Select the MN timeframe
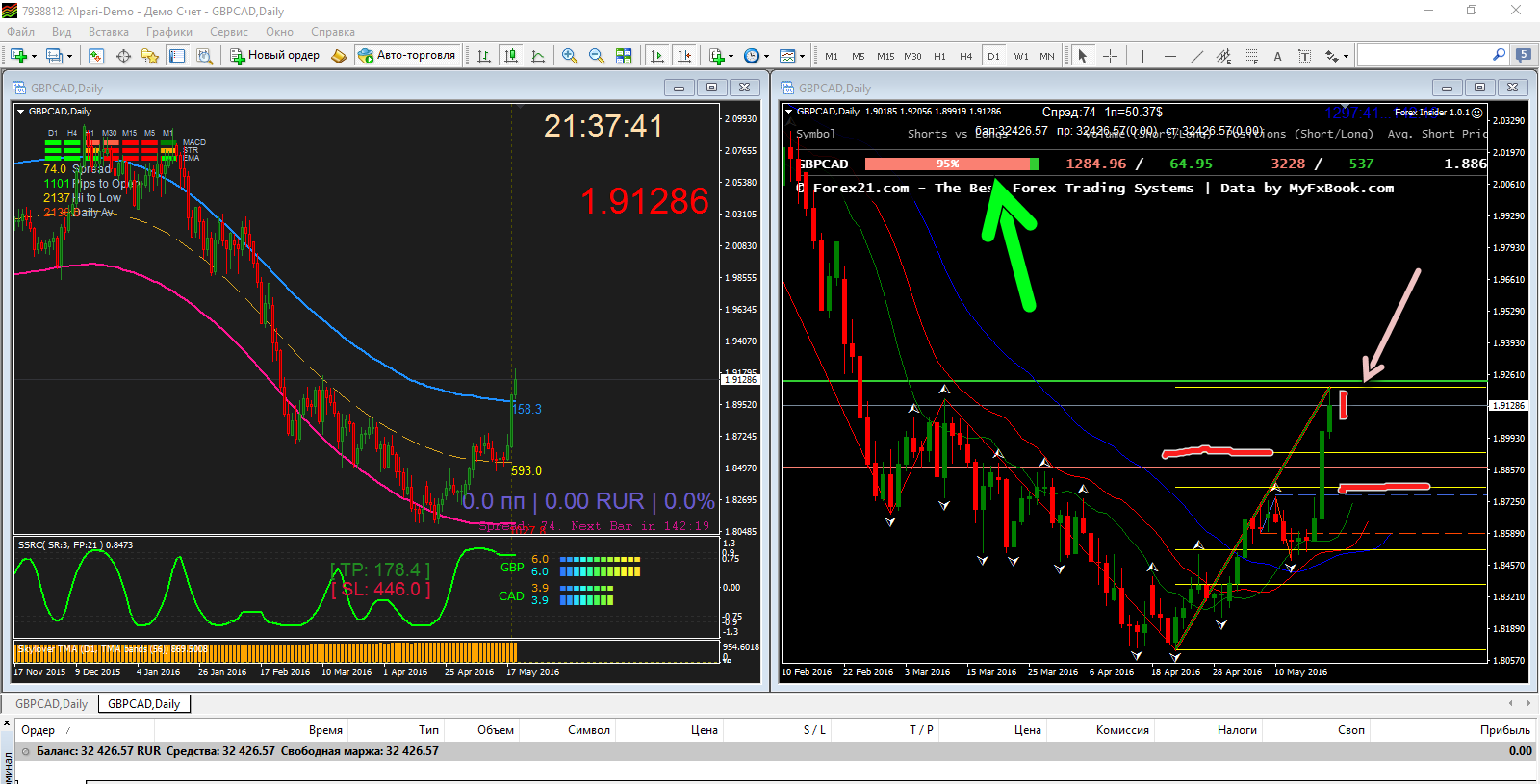This screenshot has height=784, width=1540. coord(1047,56)
